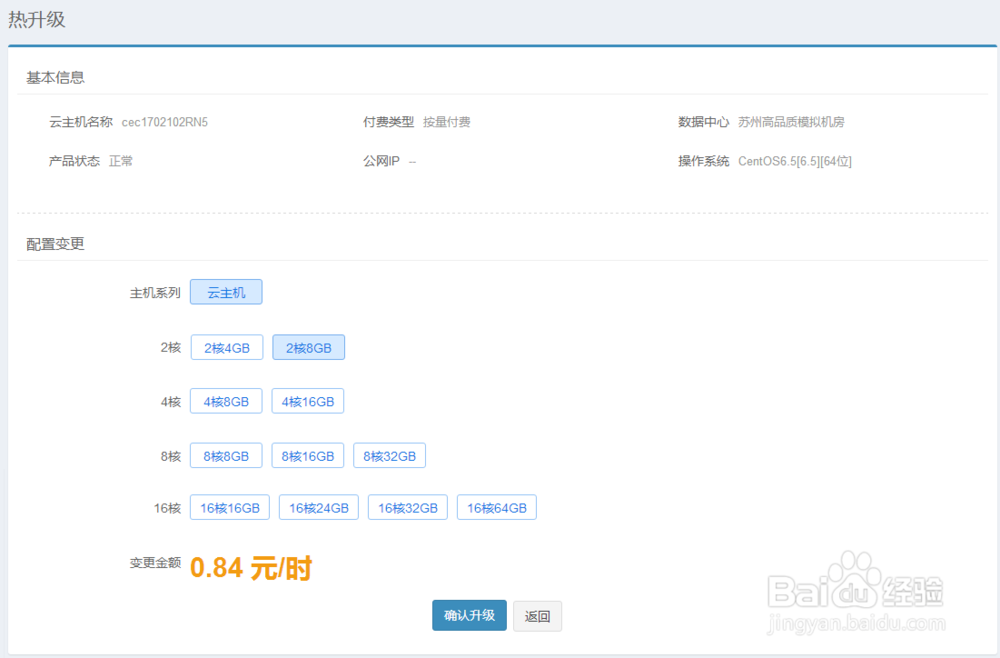Choose the 16核24GB configuration
Image resolution: width=1000 pixels, height=658 pixels.
click(318, 507)
